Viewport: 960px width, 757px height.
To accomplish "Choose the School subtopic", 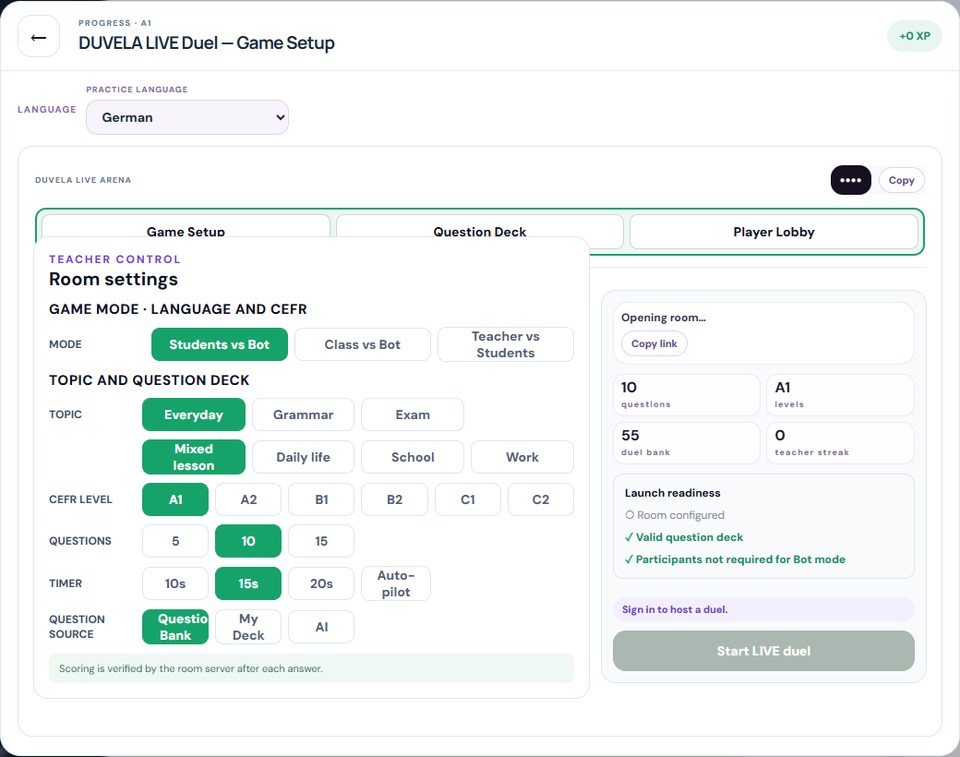I will coord(413,457).
